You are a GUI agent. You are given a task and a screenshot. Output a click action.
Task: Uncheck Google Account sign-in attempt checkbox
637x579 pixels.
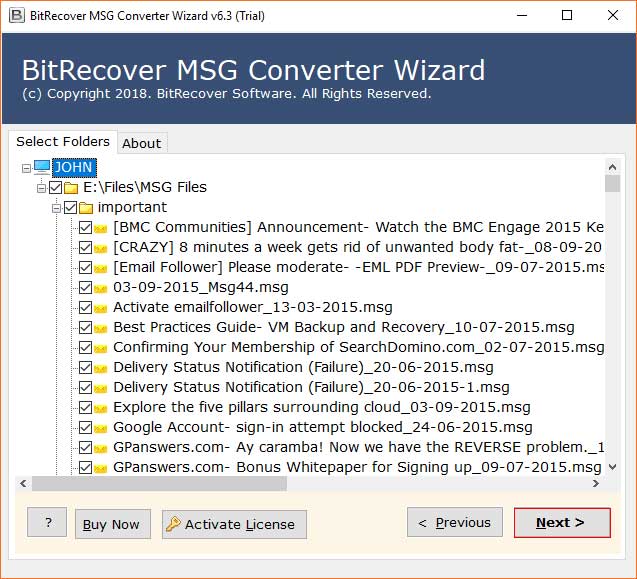point(85,427)
